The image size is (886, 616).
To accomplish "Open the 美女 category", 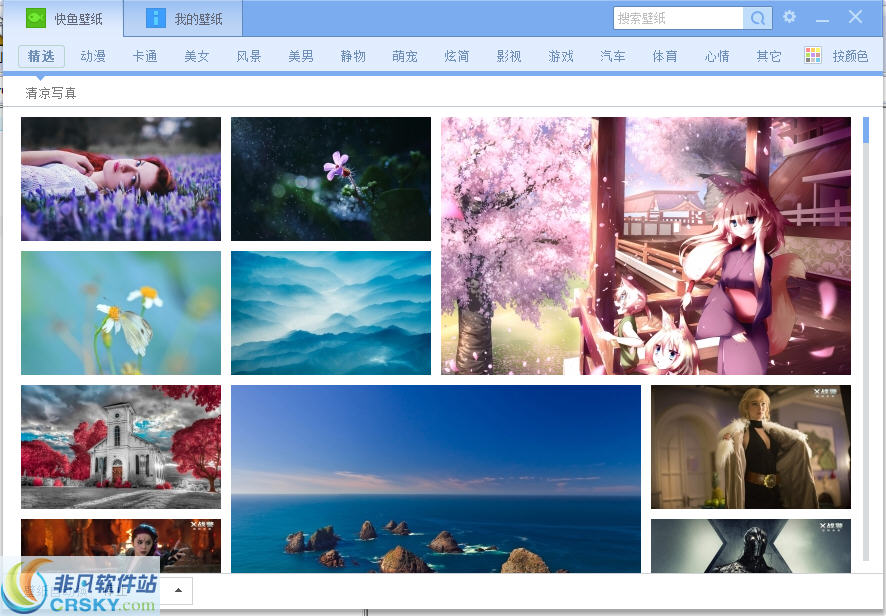I will (197, 56).
